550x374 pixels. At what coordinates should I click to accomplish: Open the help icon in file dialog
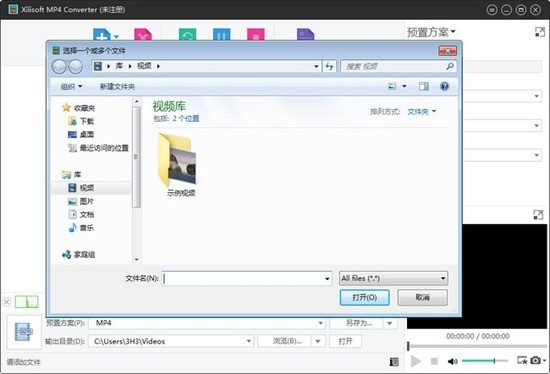point(444,86)
